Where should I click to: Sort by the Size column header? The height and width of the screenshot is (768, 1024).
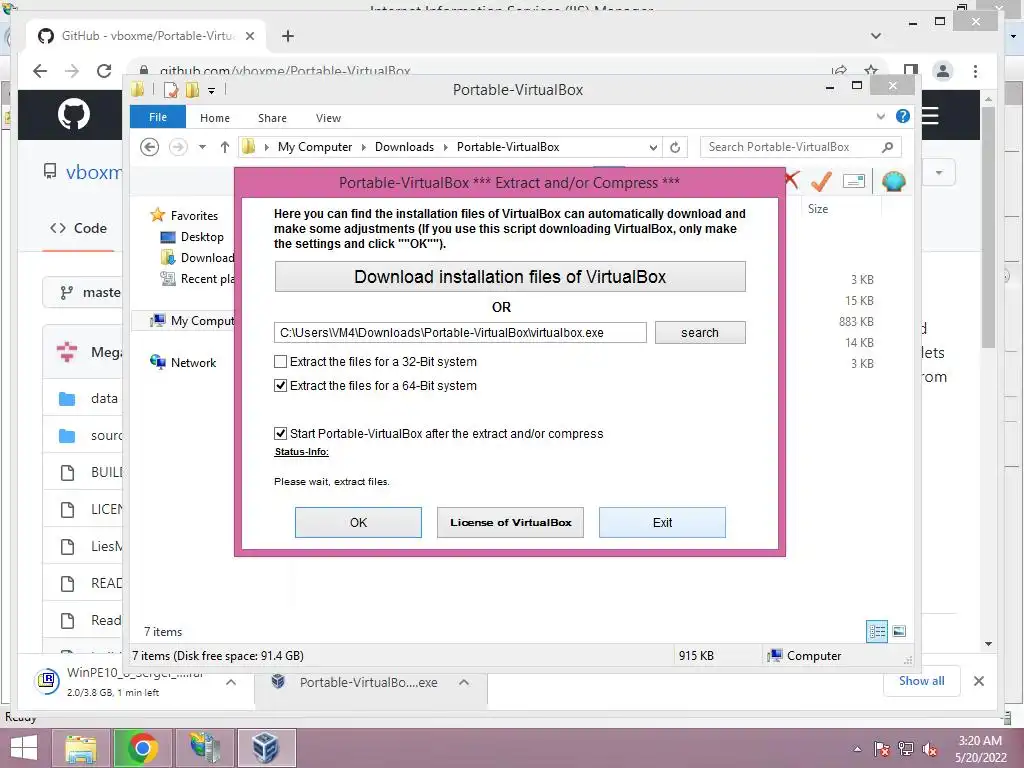point(818,209)
